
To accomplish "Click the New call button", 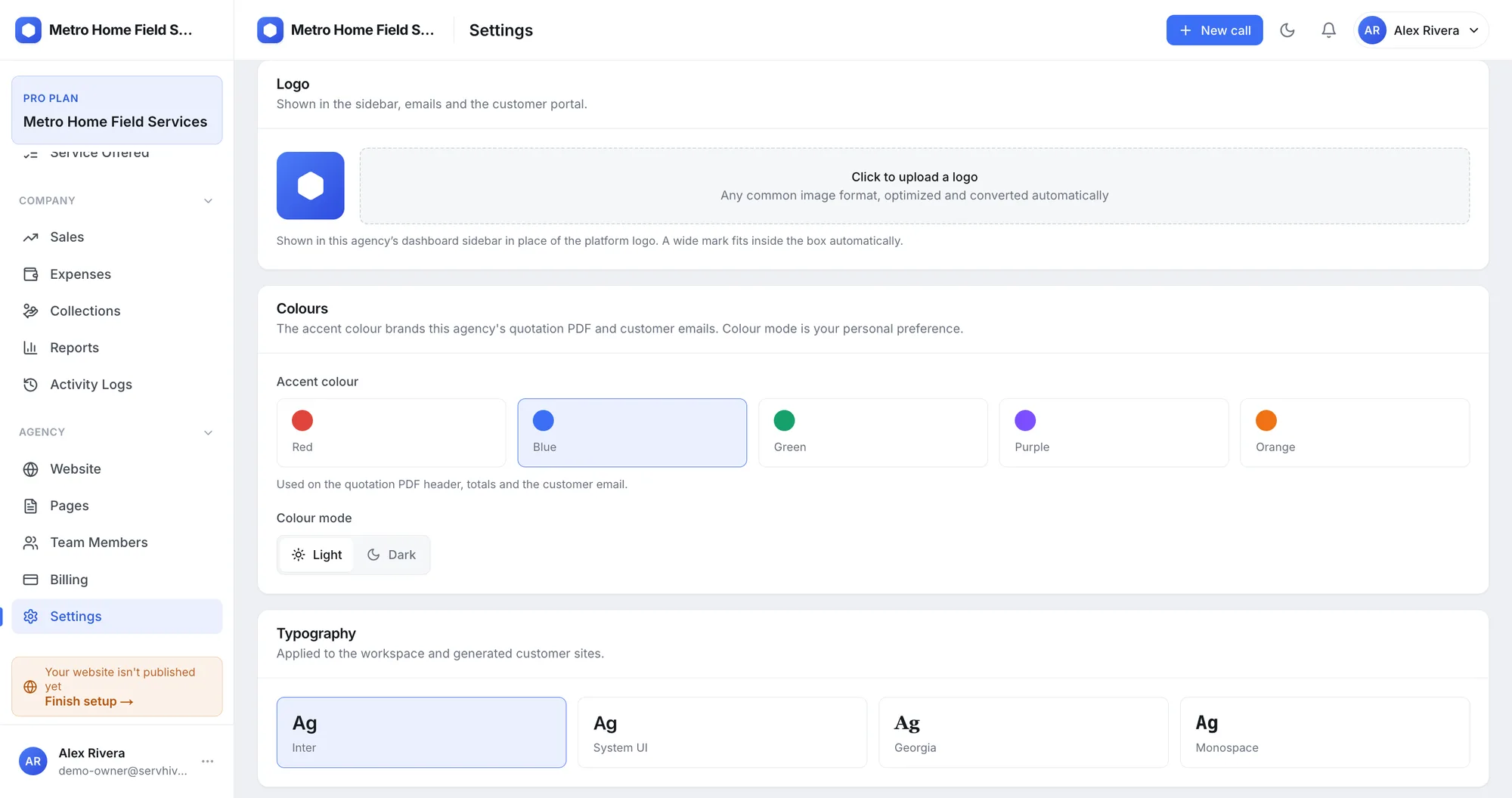I will [1214, 30].
